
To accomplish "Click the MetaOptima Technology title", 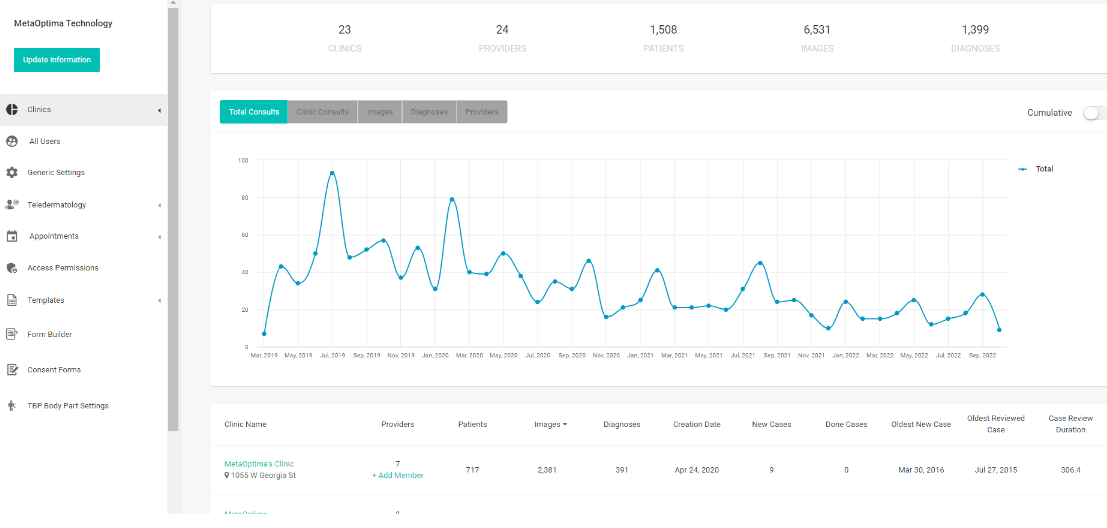I will point(63,23).
